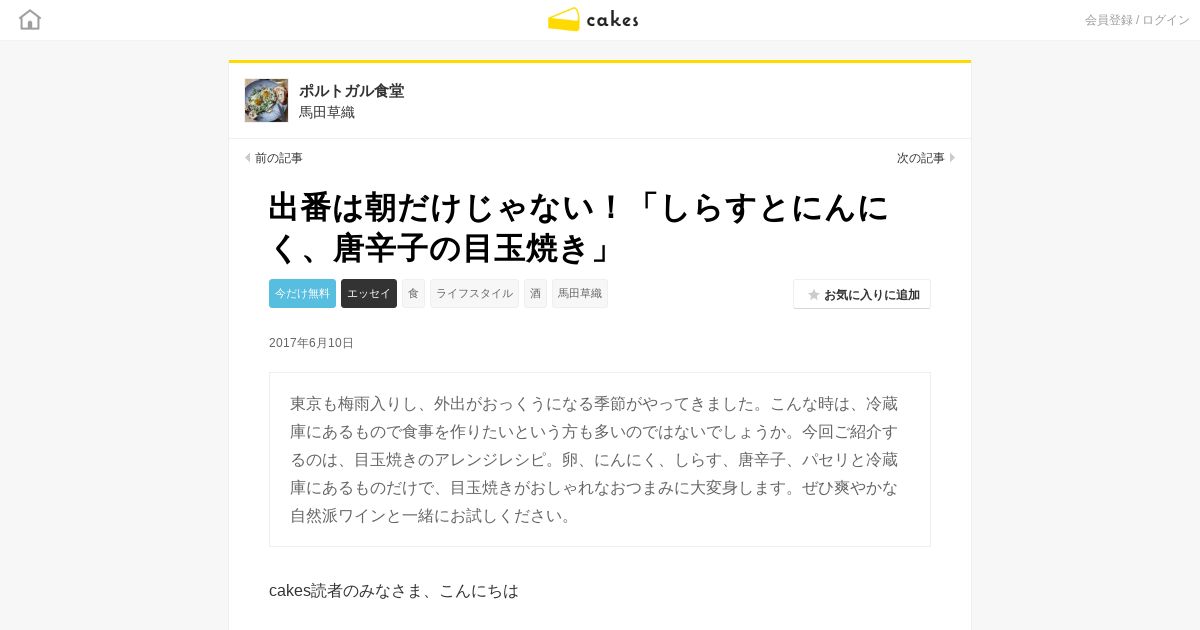
Task: Go to previous article via 前の記事
Action: pyautogui.click(x=279, y=158)
